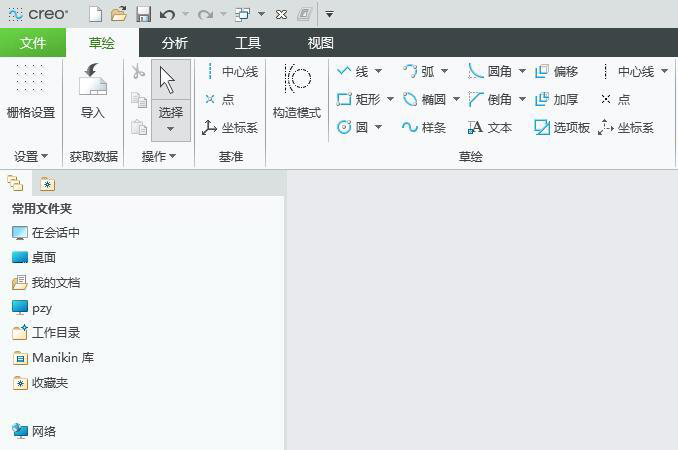Open the 草绘 group 中心线 dropdown arrow
This screenshot has width=678, height=450.
click(x=665, y=71)
